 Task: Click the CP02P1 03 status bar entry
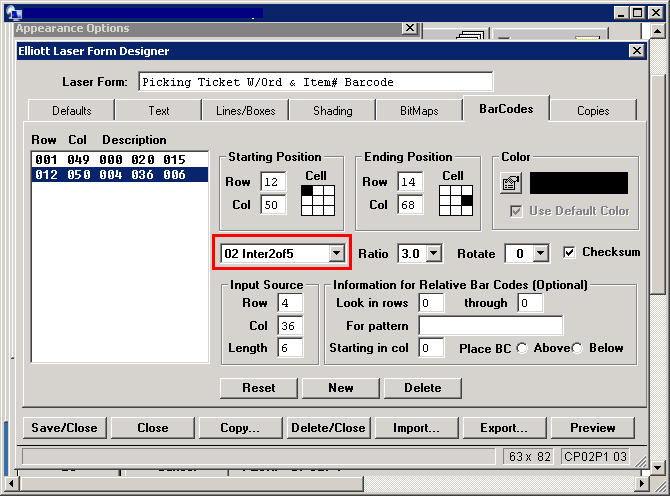point(595,457)
